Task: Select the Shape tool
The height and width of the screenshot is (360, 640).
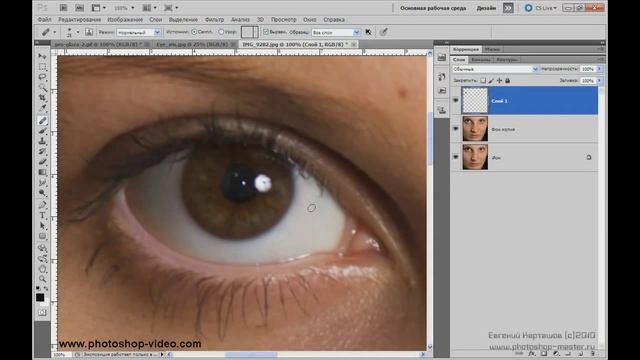Action: coord(42,236)
